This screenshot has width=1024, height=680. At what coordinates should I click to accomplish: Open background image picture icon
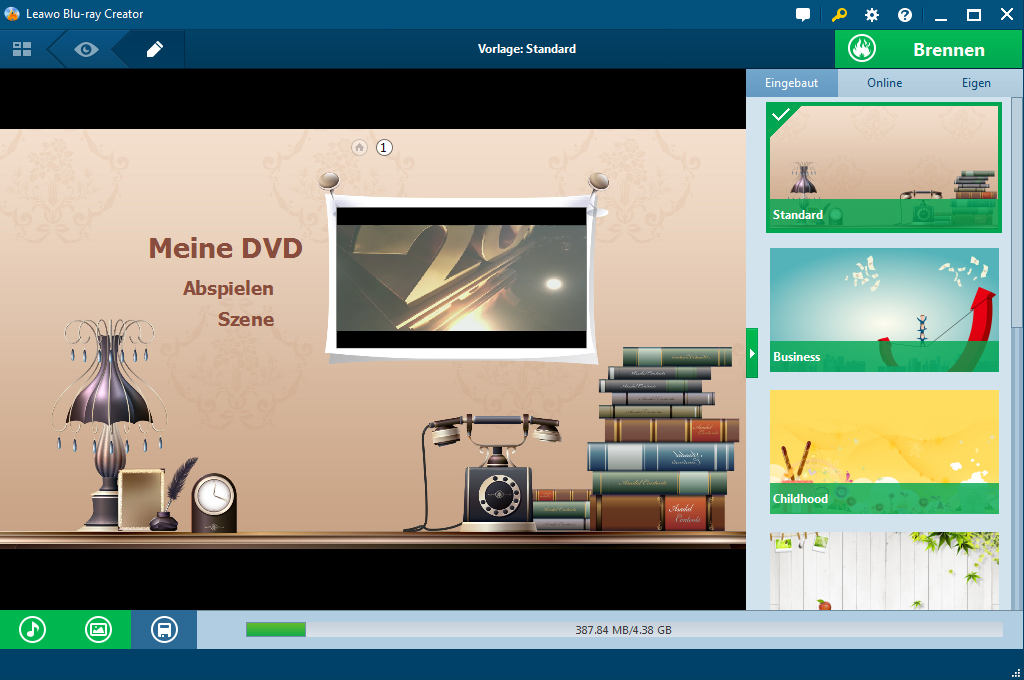(98, 629)
